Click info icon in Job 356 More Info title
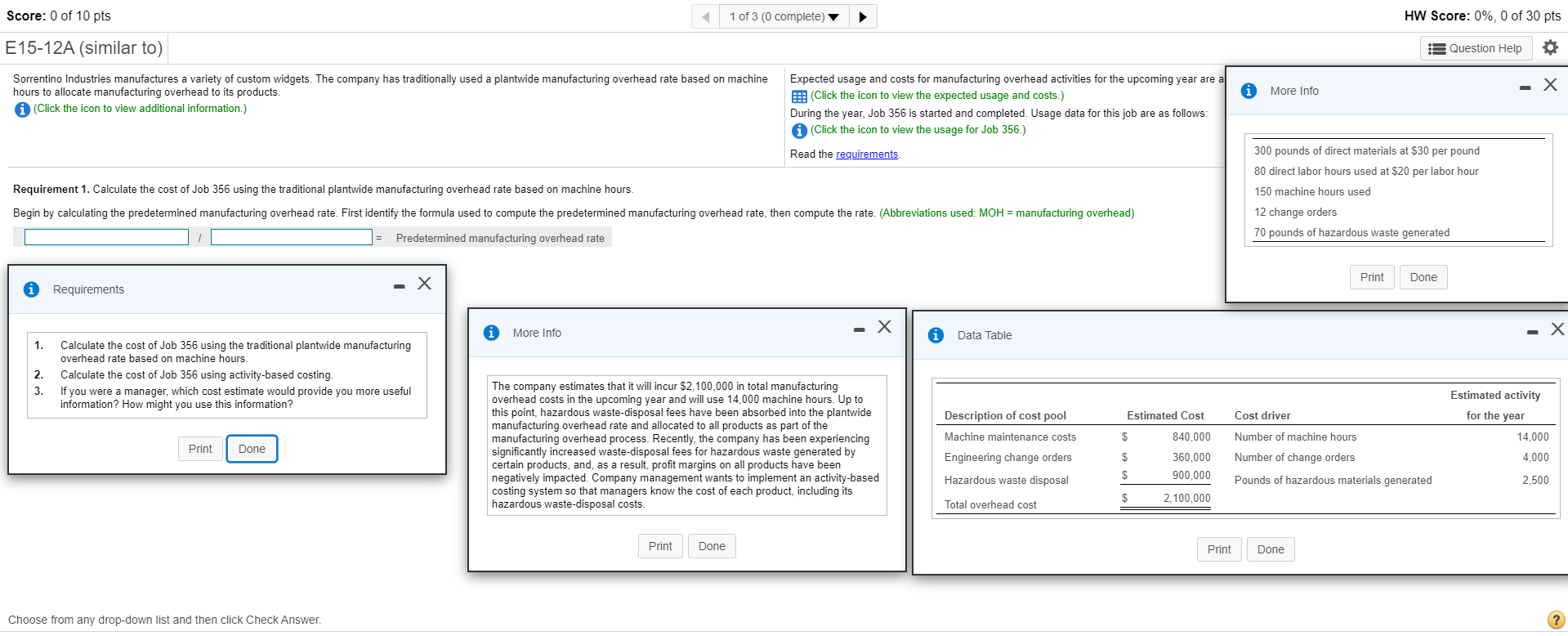 click(x=1249, y=91)
